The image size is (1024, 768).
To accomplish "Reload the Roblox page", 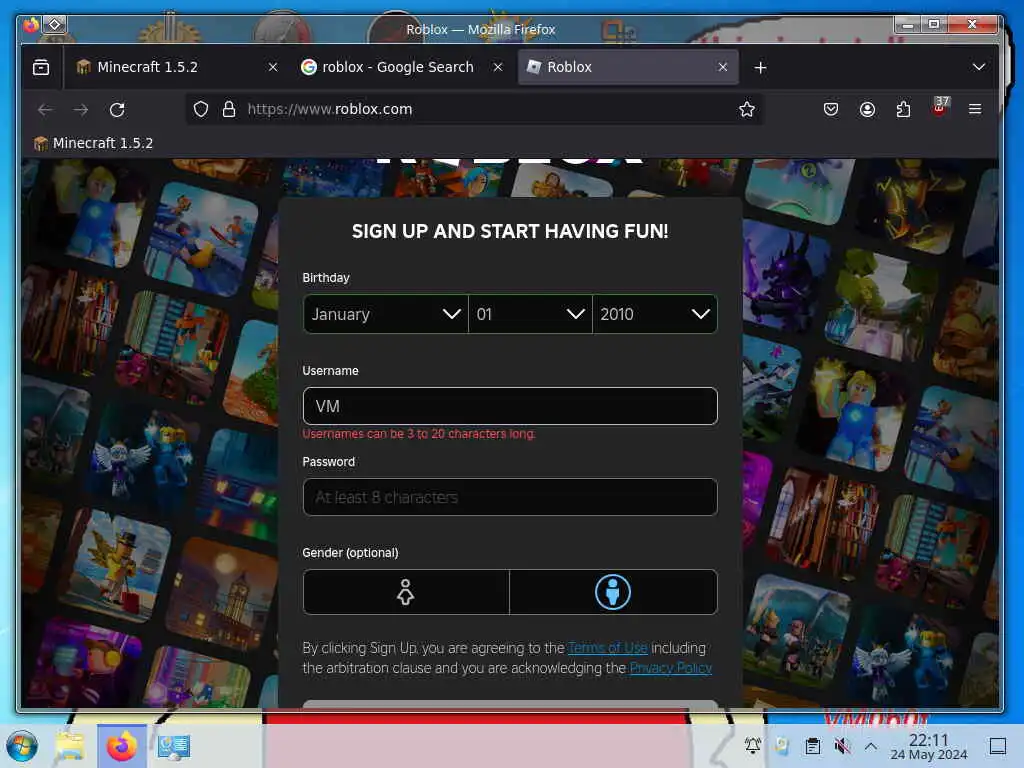I will click(118, 110).
